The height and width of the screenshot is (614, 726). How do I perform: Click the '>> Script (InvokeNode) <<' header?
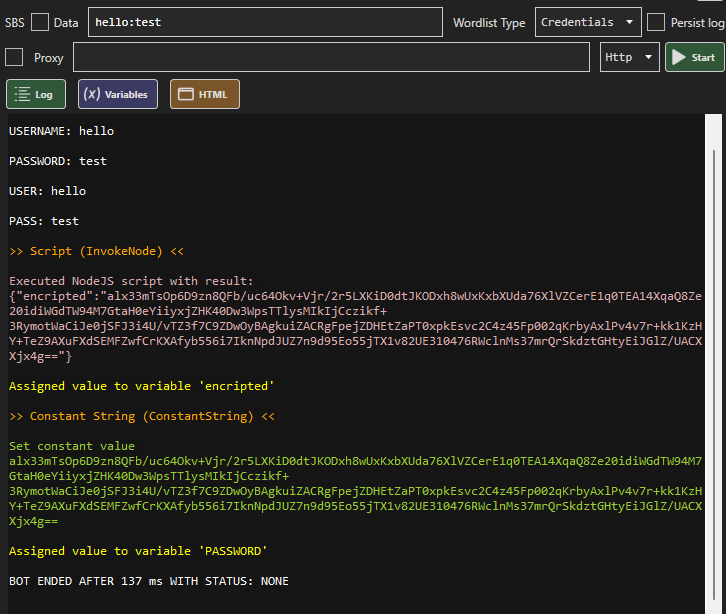click(x=96, y=251)
